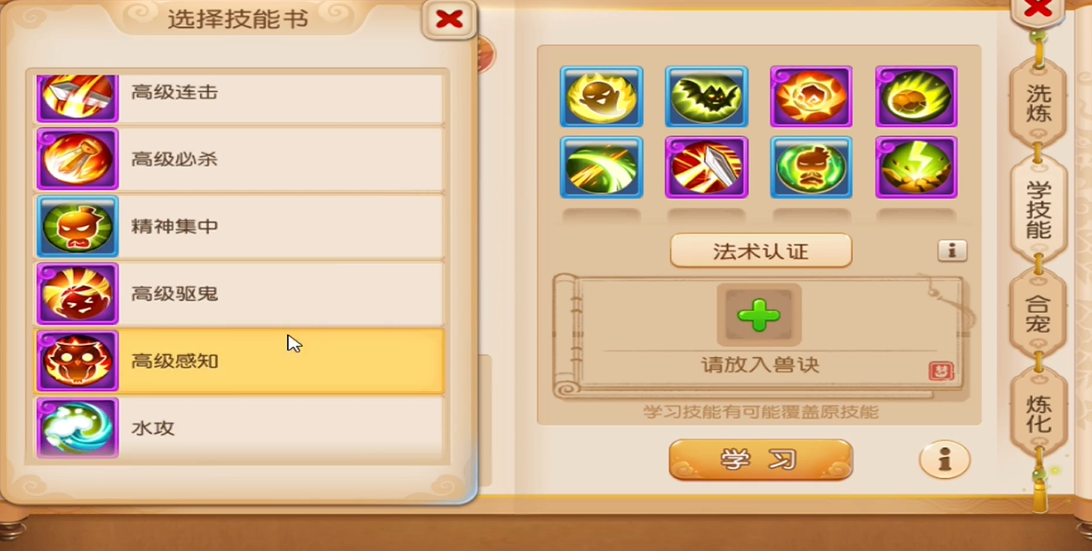Click the yellow ghost skill icon
Screen dimensions: 1092x551
(x=602, y=97)
